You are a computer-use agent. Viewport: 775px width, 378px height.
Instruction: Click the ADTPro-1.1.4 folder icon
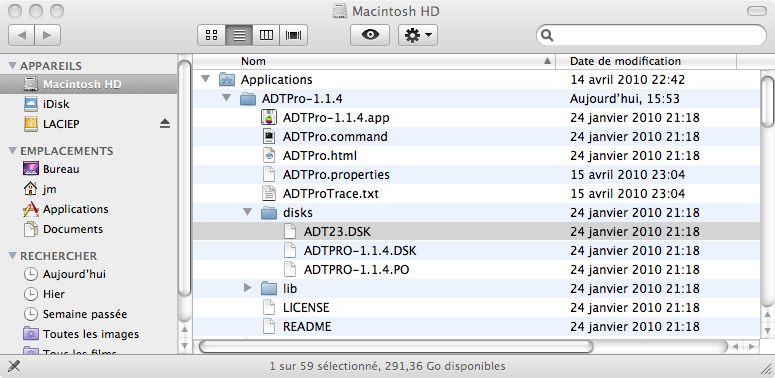(247, 99)
